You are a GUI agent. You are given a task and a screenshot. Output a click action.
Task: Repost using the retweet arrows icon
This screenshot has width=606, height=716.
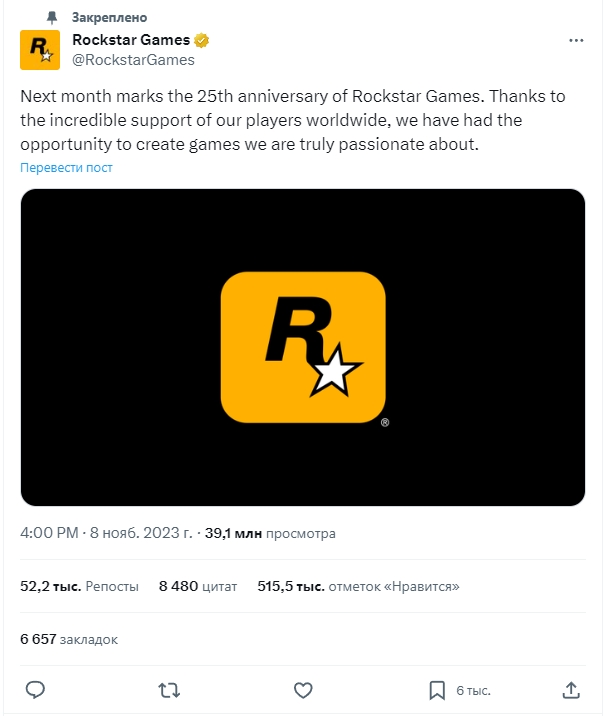click(170, 690)
